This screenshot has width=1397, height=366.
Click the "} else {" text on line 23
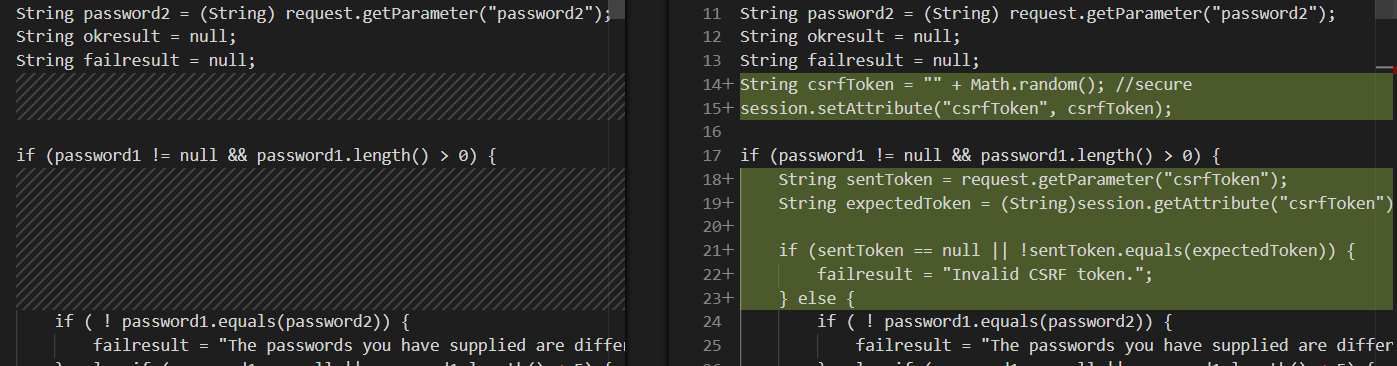click(x=816, y=298)
